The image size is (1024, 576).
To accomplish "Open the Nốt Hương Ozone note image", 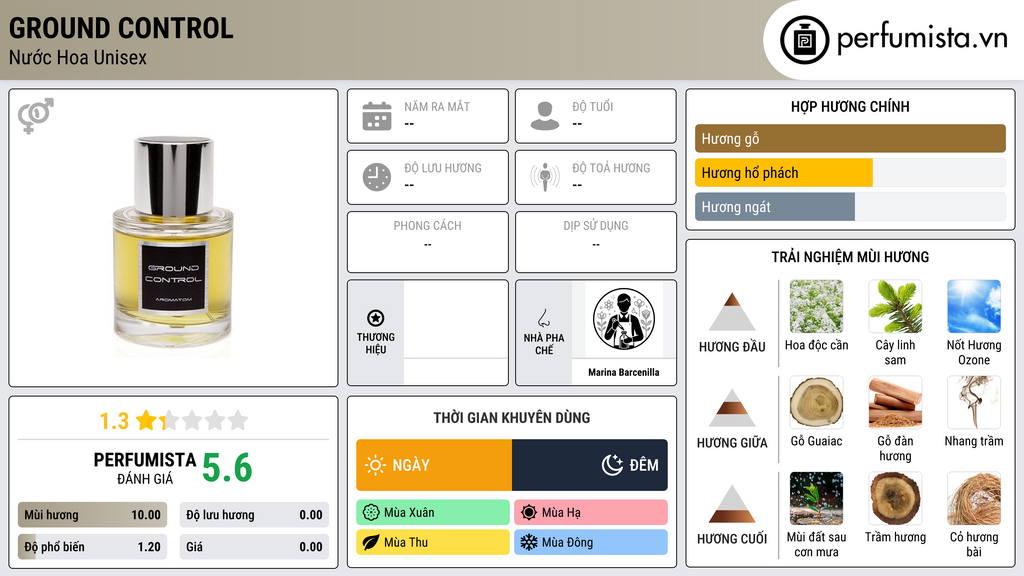I will click(974, 307).
